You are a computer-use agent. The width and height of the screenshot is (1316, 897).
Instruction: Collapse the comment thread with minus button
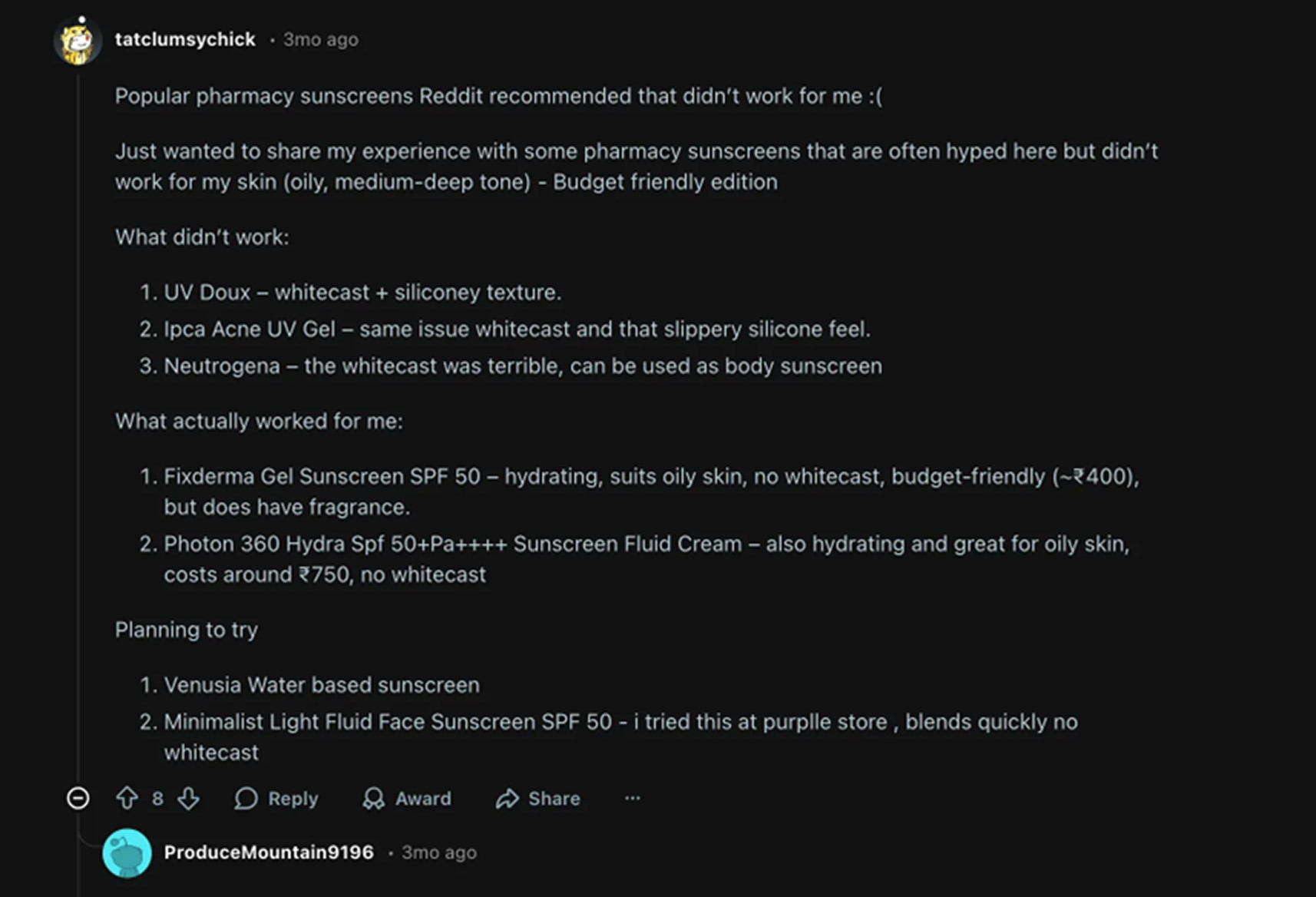78,799
